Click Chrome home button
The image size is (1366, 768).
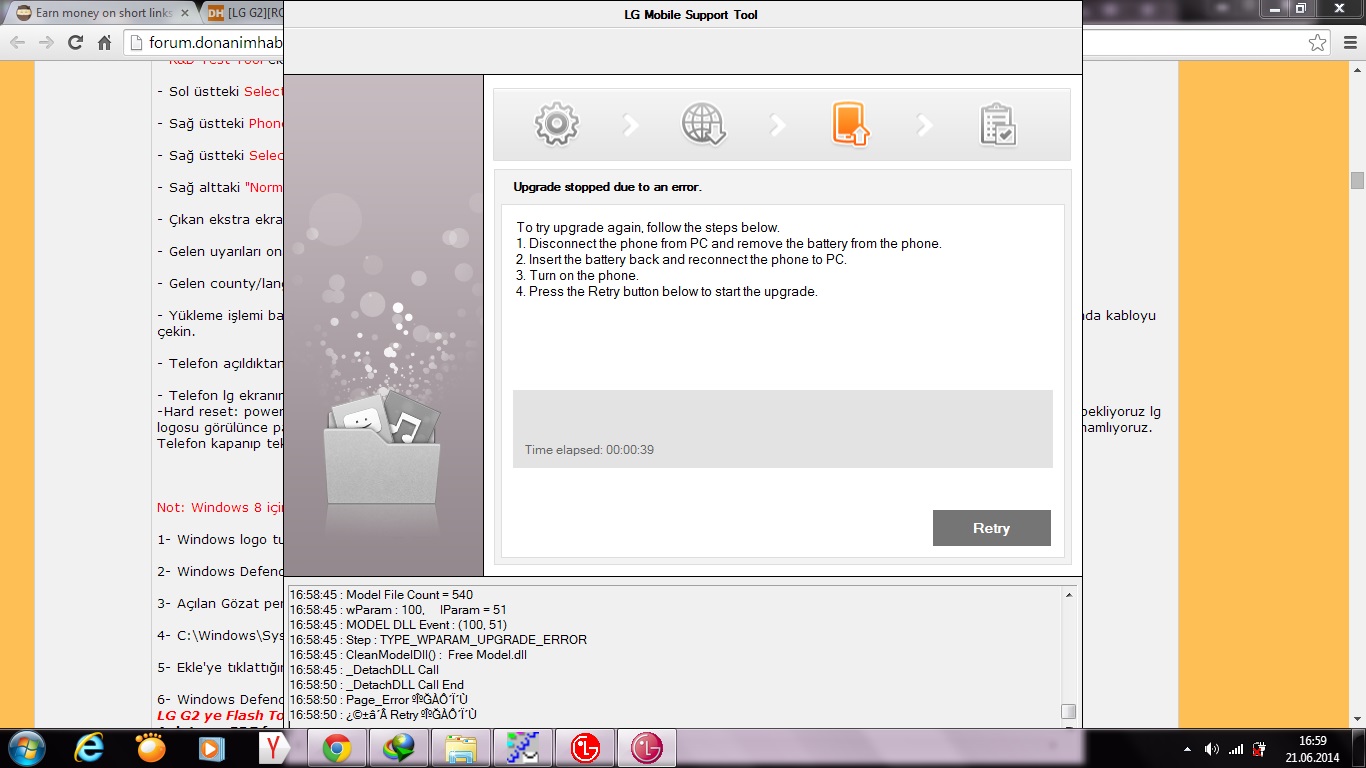pyautogui.click(x=104, y=43)
